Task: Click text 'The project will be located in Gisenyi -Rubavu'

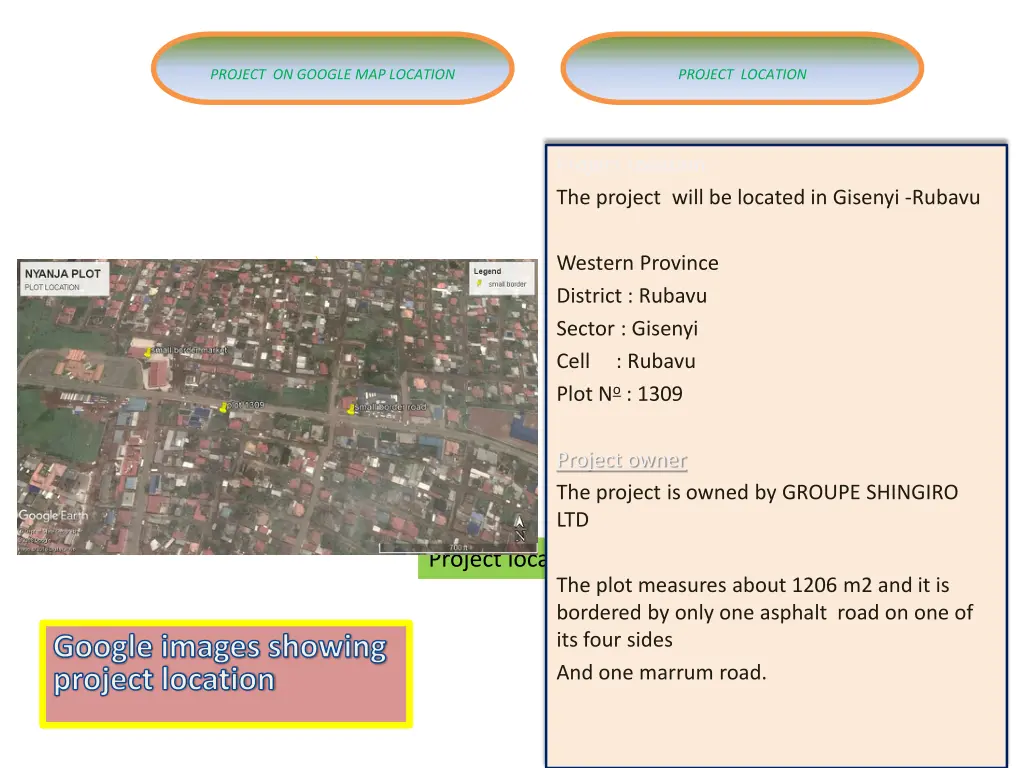Action: [768, 198]
